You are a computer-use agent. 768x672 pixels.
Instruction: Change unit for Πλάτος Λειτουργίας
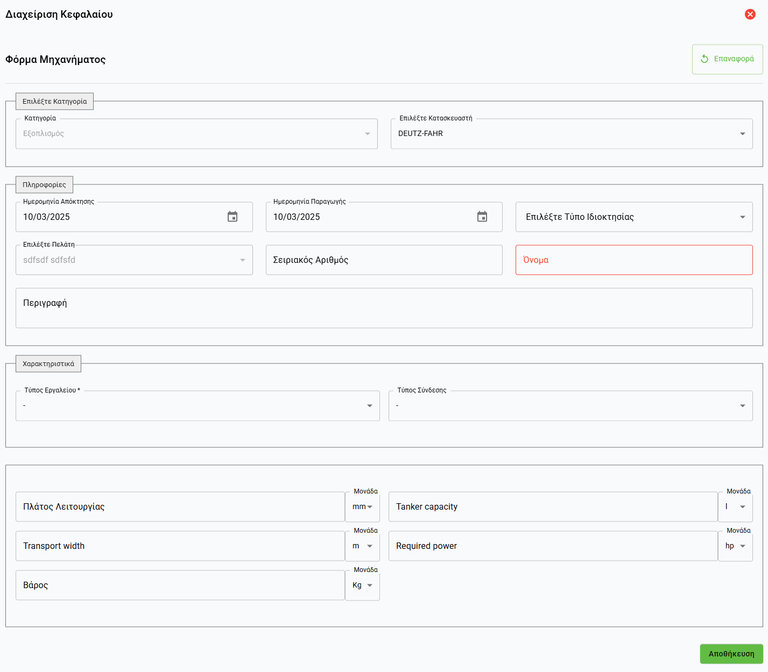click(362, 506)
